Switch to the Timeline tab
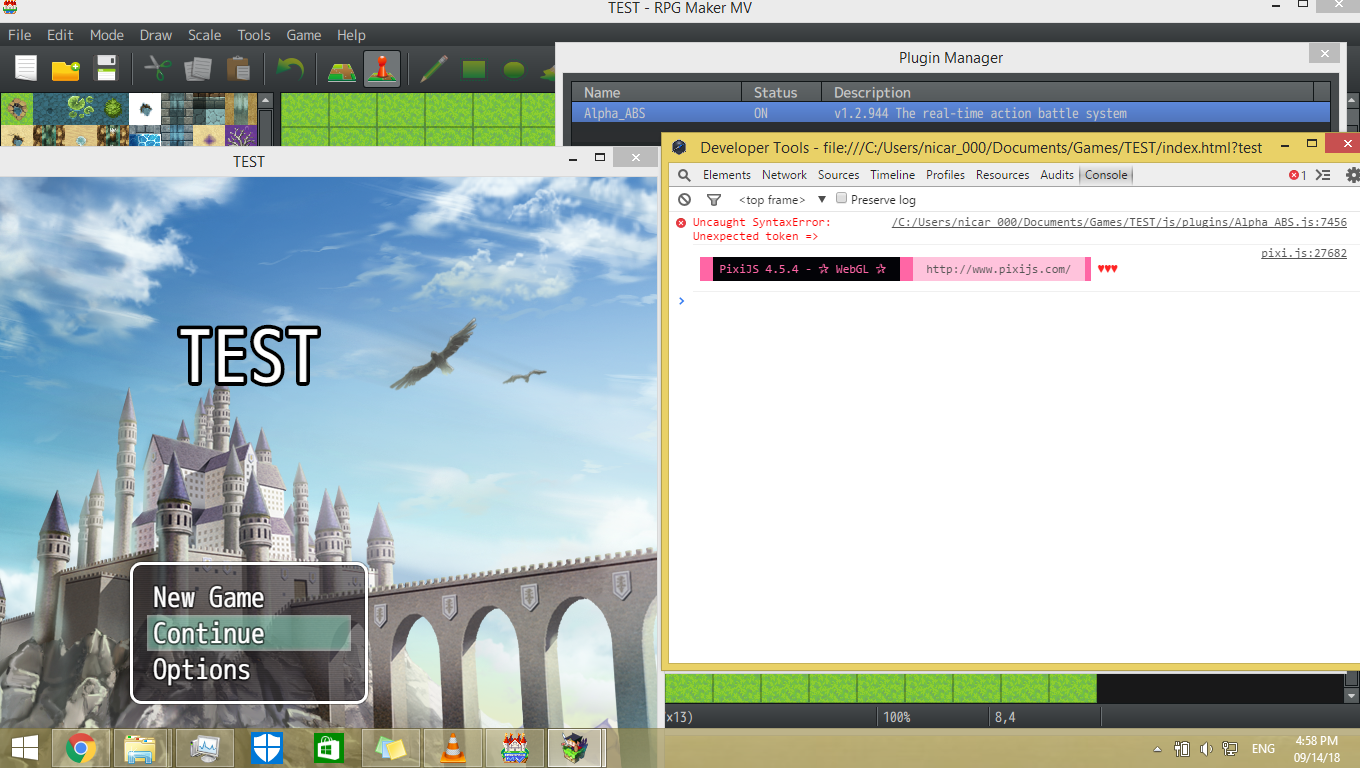Viewport: 1360px width, 768px height. 894,175
